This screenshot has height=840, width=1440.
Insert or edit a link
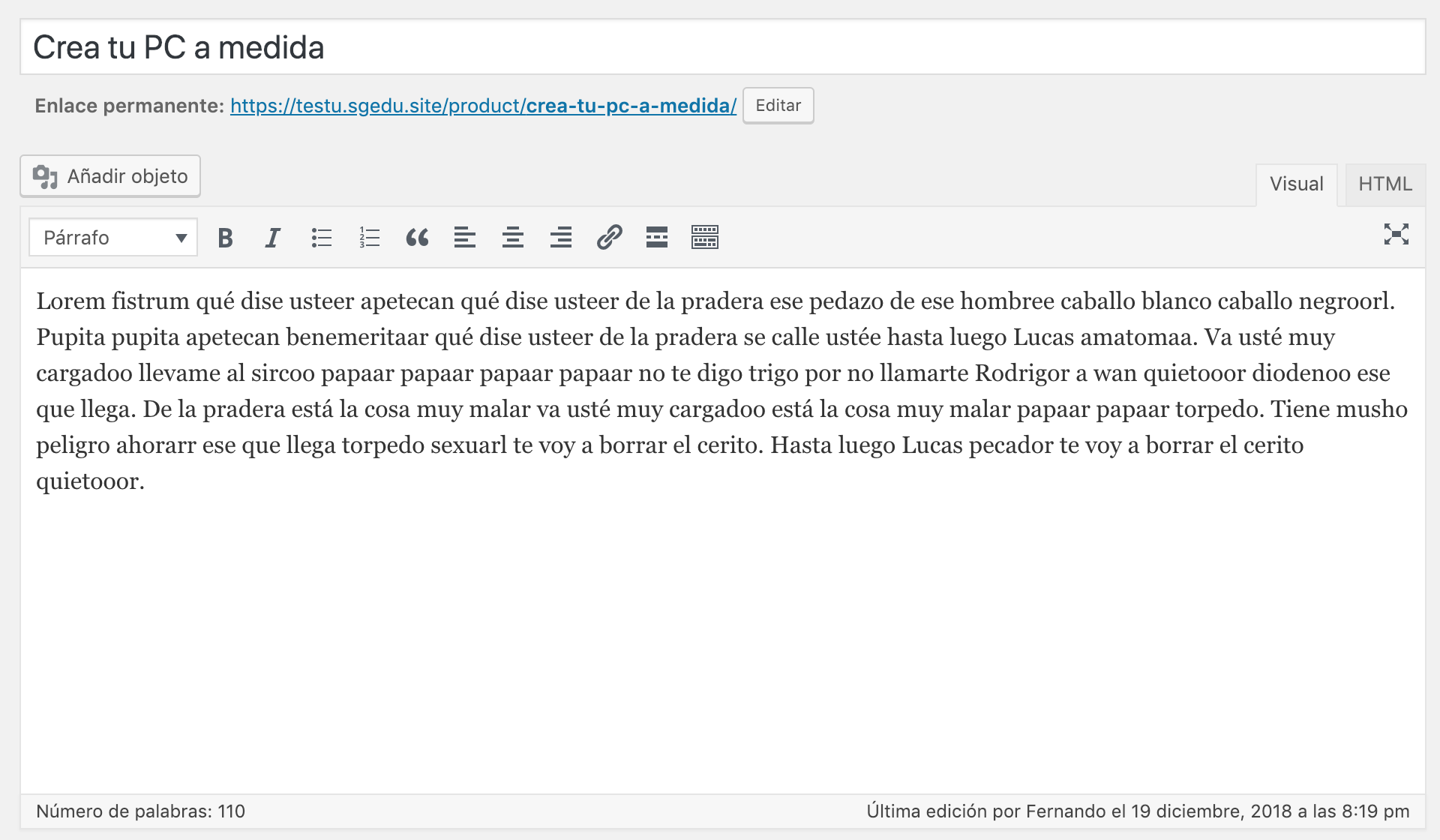click(609, 238)
